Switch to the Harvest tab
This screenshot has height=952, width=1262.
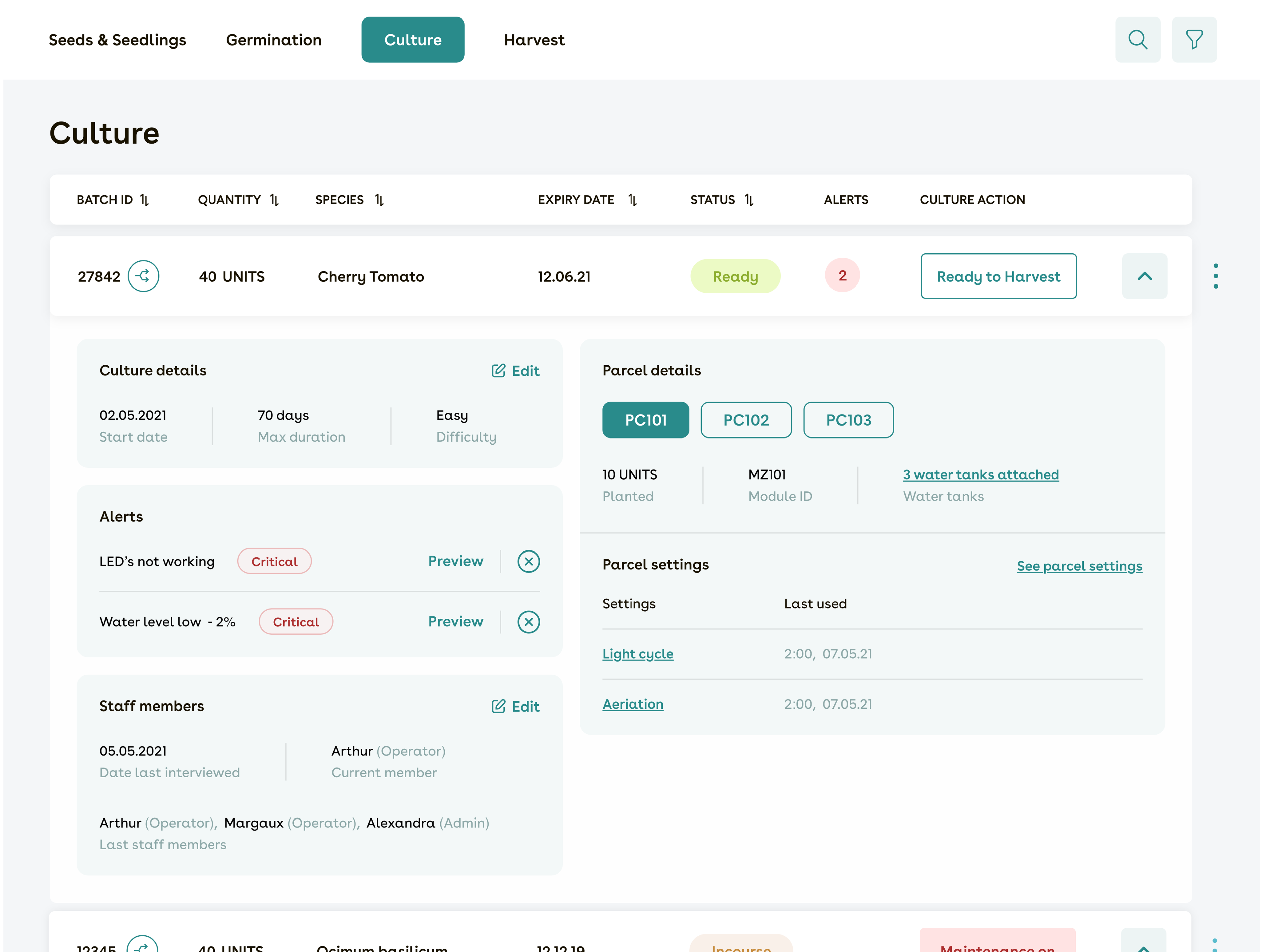pyautogui.click(x=534, y=40)
